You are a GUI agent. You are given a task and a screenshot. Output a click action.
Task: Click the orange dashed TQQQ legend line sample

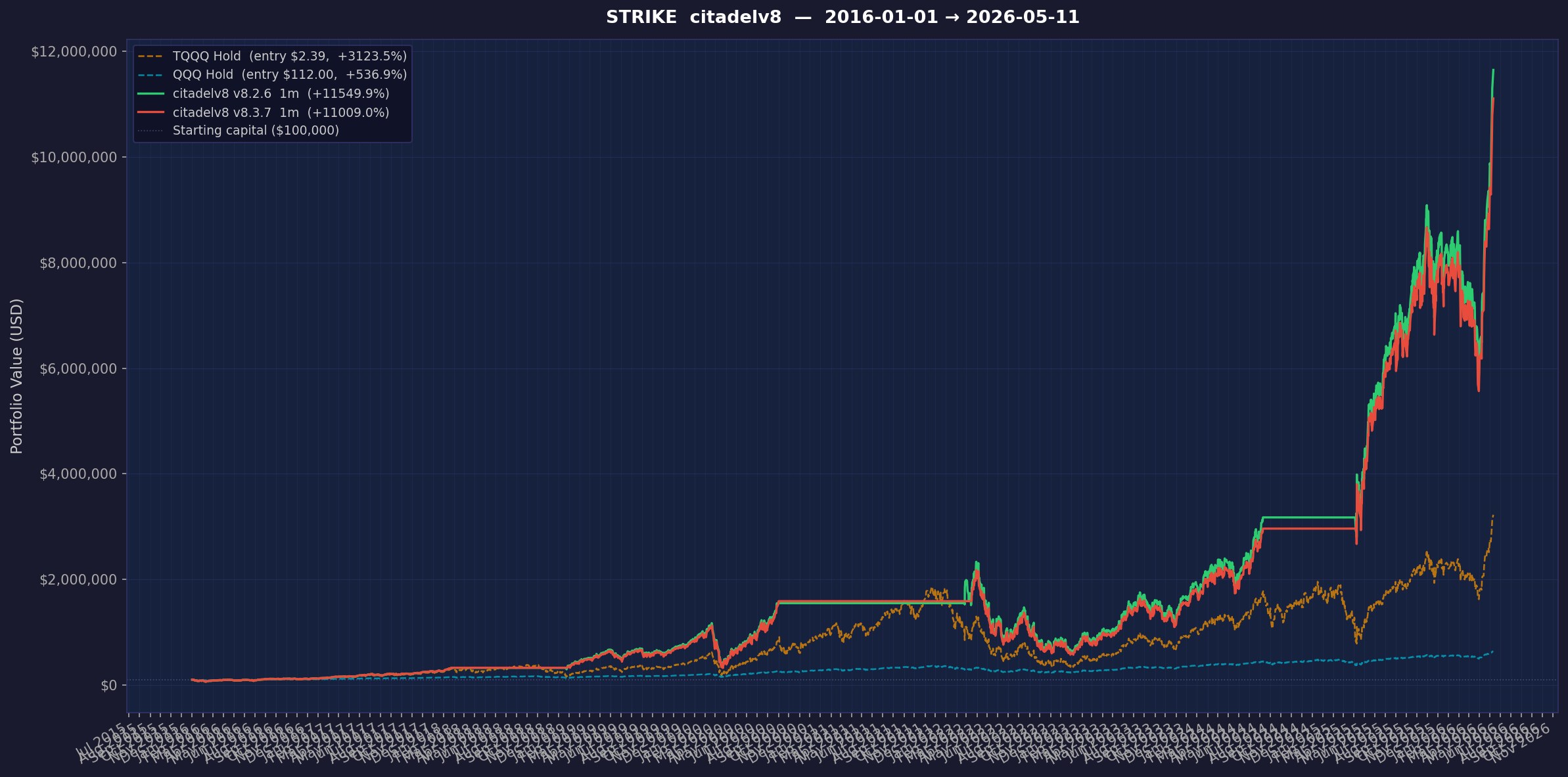(150, 56)
